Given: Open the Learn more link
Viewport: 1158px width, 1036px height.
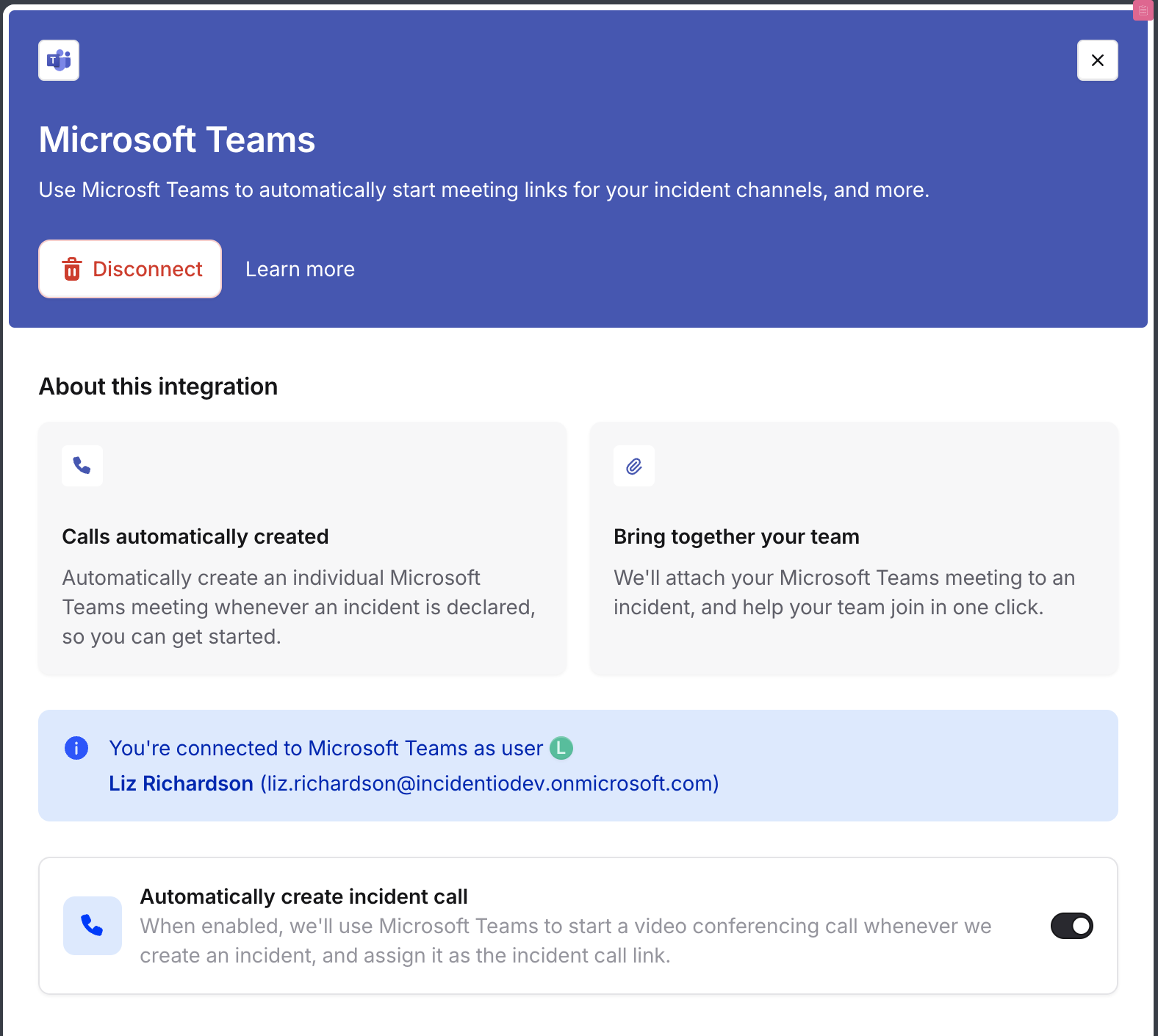Looking at the screenshot, I should click(300, 269).
